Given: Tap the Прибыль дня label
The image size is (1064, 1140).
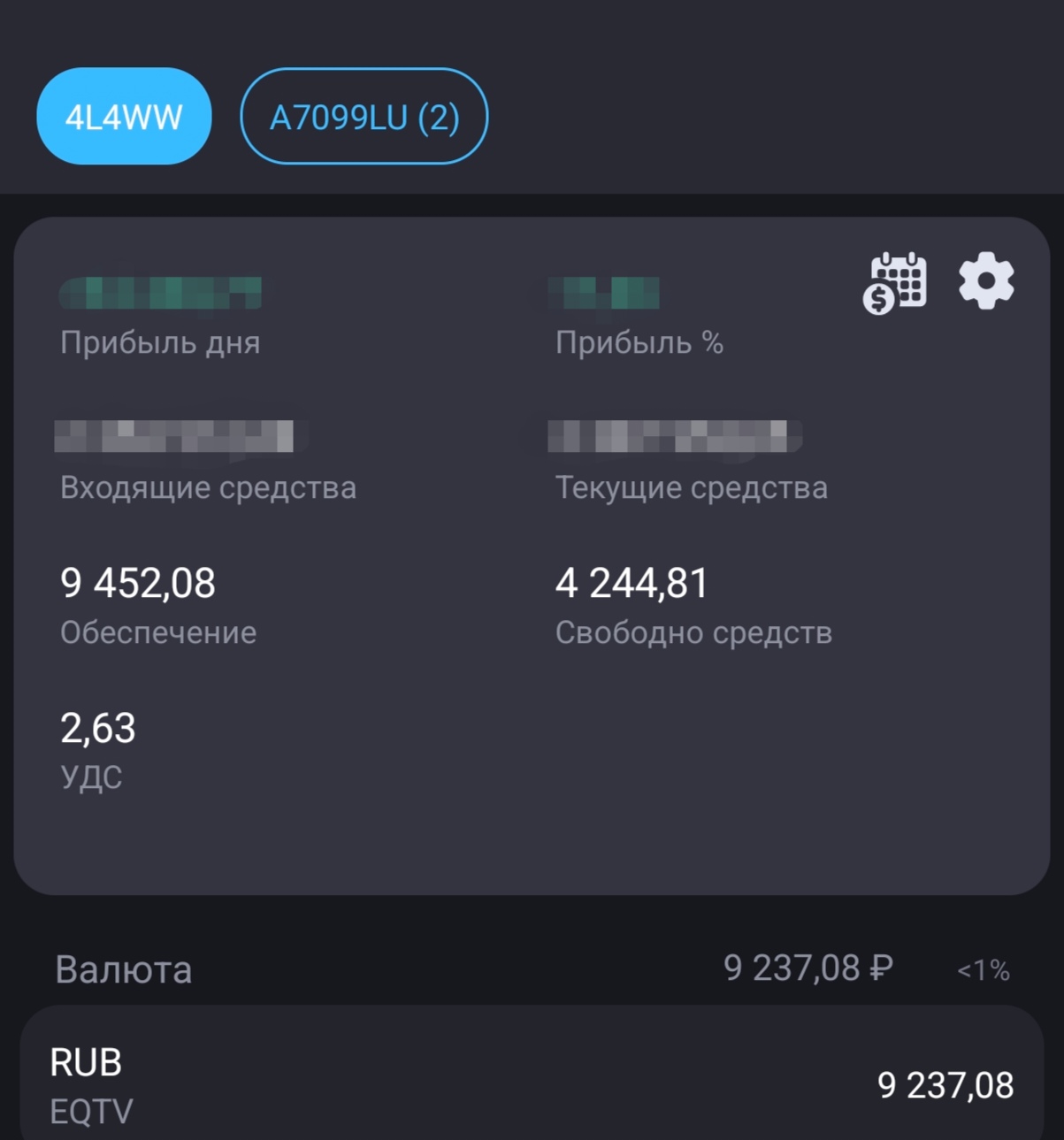Looking at the screenshot, I should click(x=160, y=343).
